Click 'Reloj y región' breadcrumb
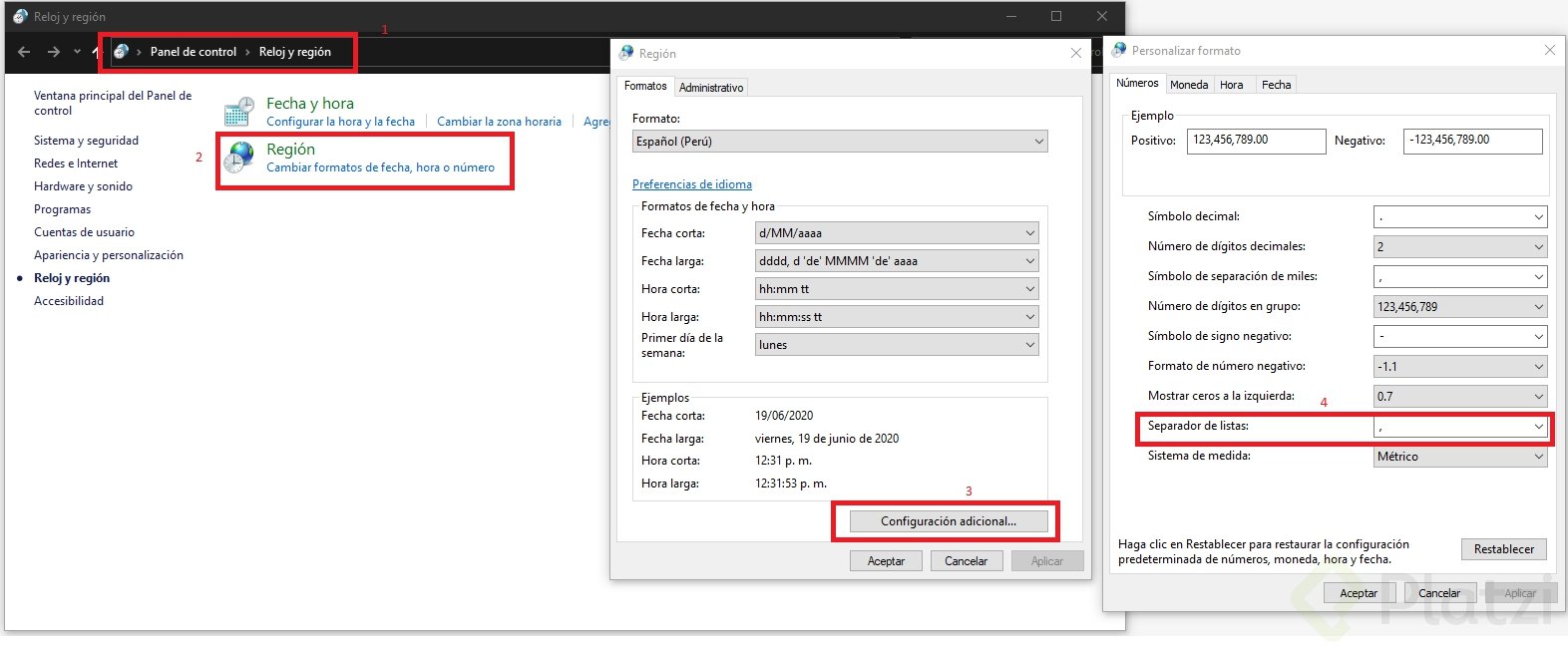The height and width of the screenshot is (649, 1568). tap(295, 52)
